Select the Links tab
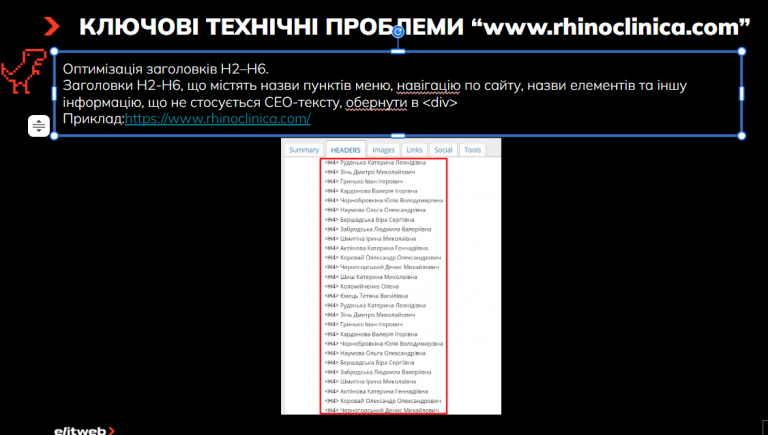Screen dimensions: 768x435 point(414,150)
